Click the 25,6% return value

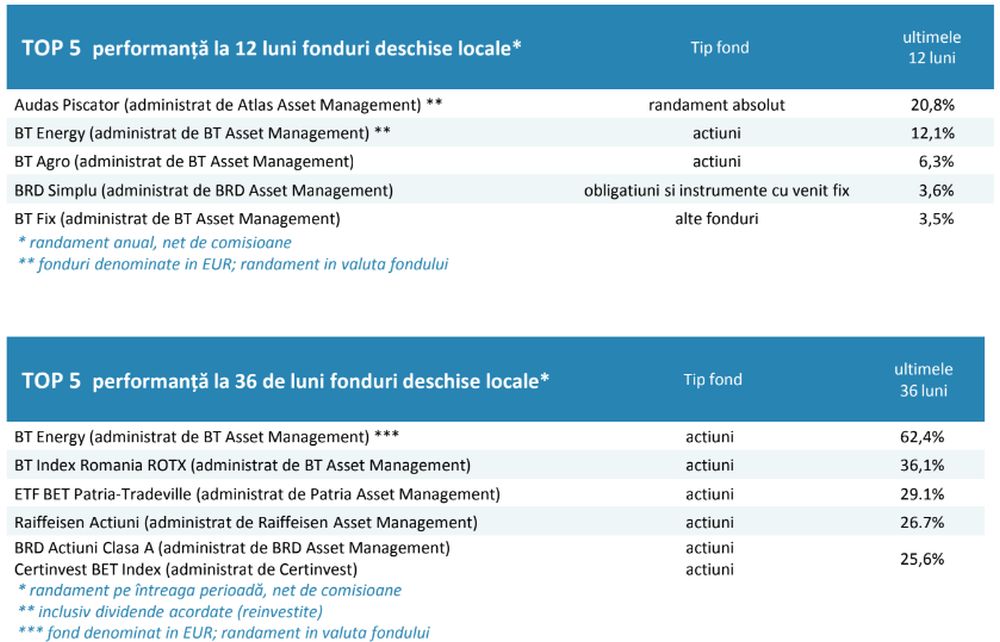(x=922, y=559)
